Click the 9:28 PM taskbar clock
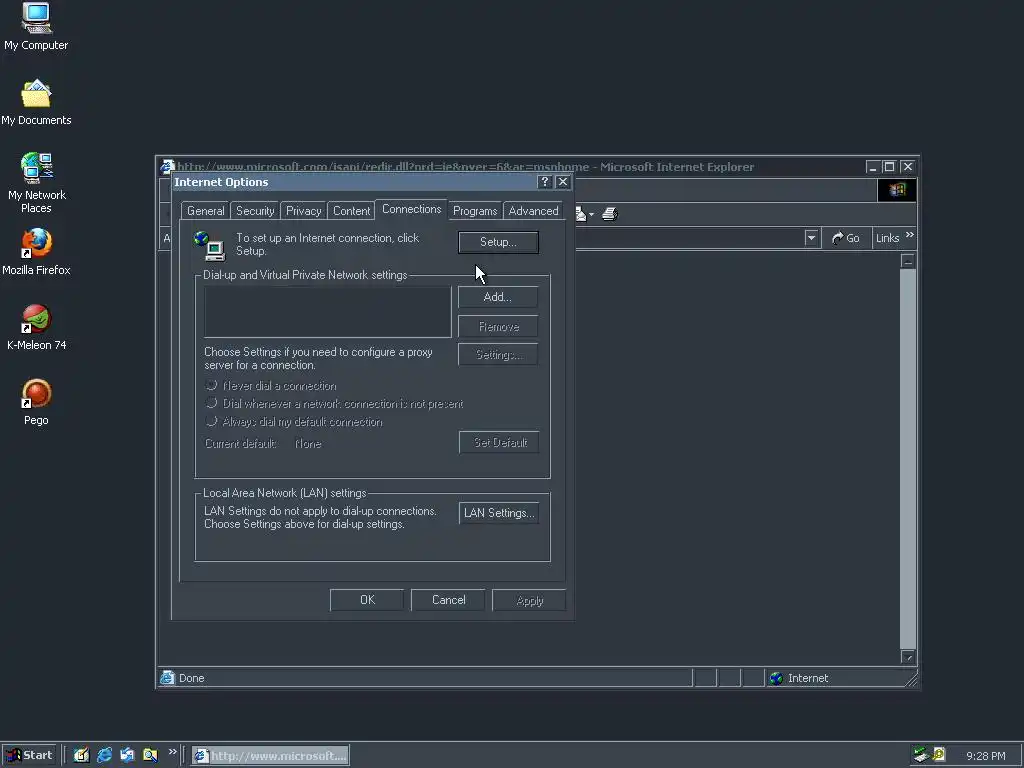The height and width of the screenshot is (768, 1024). click(985, 756)
